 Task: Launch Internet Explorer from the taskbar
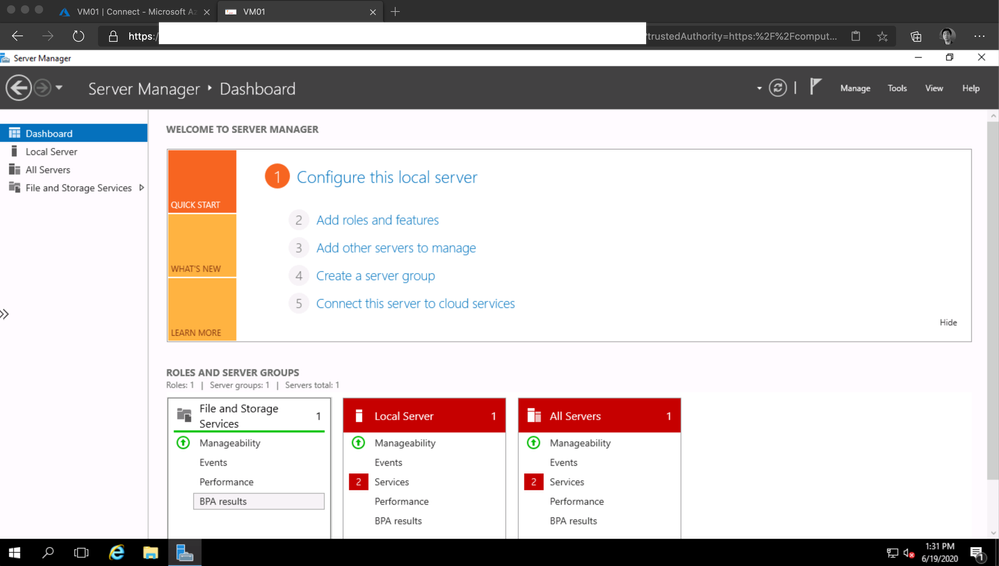click(x=116, y=553)
